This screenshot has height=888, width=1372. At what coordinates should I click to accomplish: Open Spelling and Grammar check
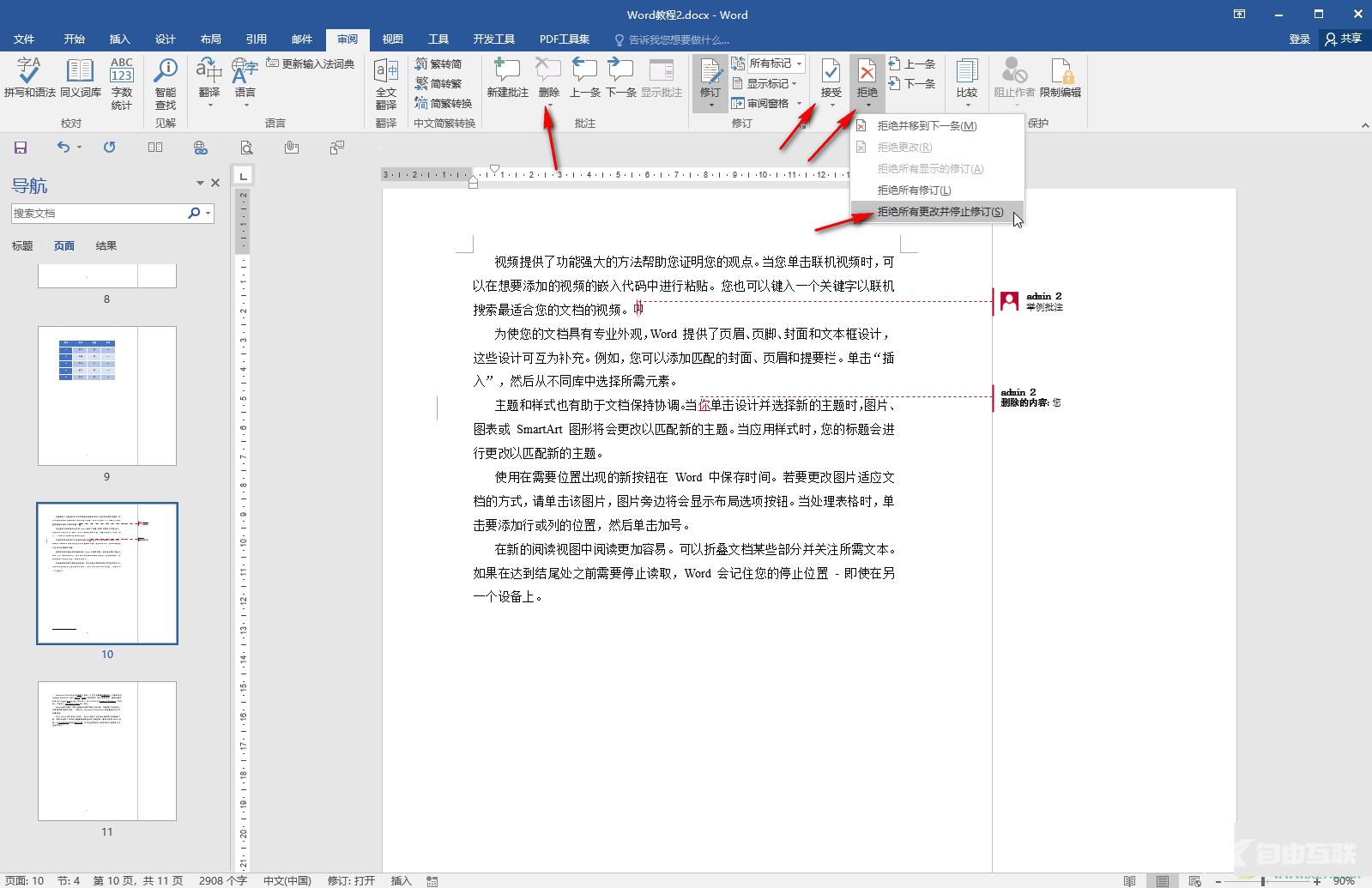point(29,78)
